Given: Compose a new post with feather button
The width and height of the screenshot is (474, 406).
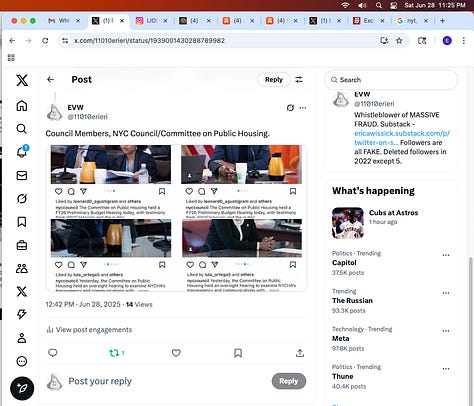Looking at the screenshot, I should pos(22,388).
